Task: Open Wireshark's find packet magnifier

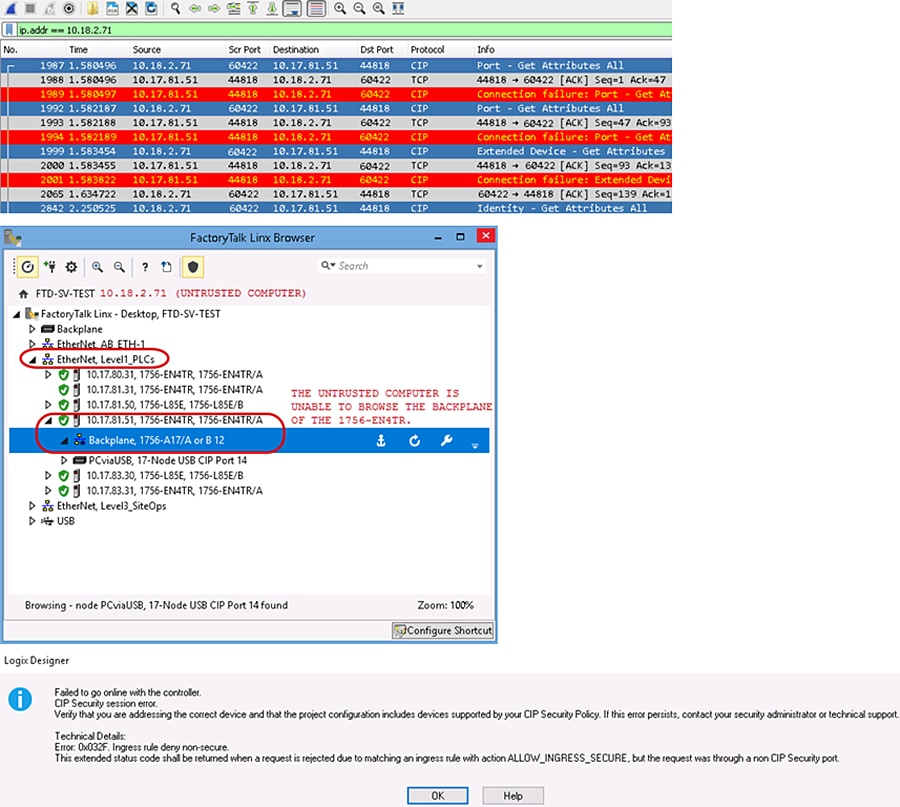Action: point(176,8)
